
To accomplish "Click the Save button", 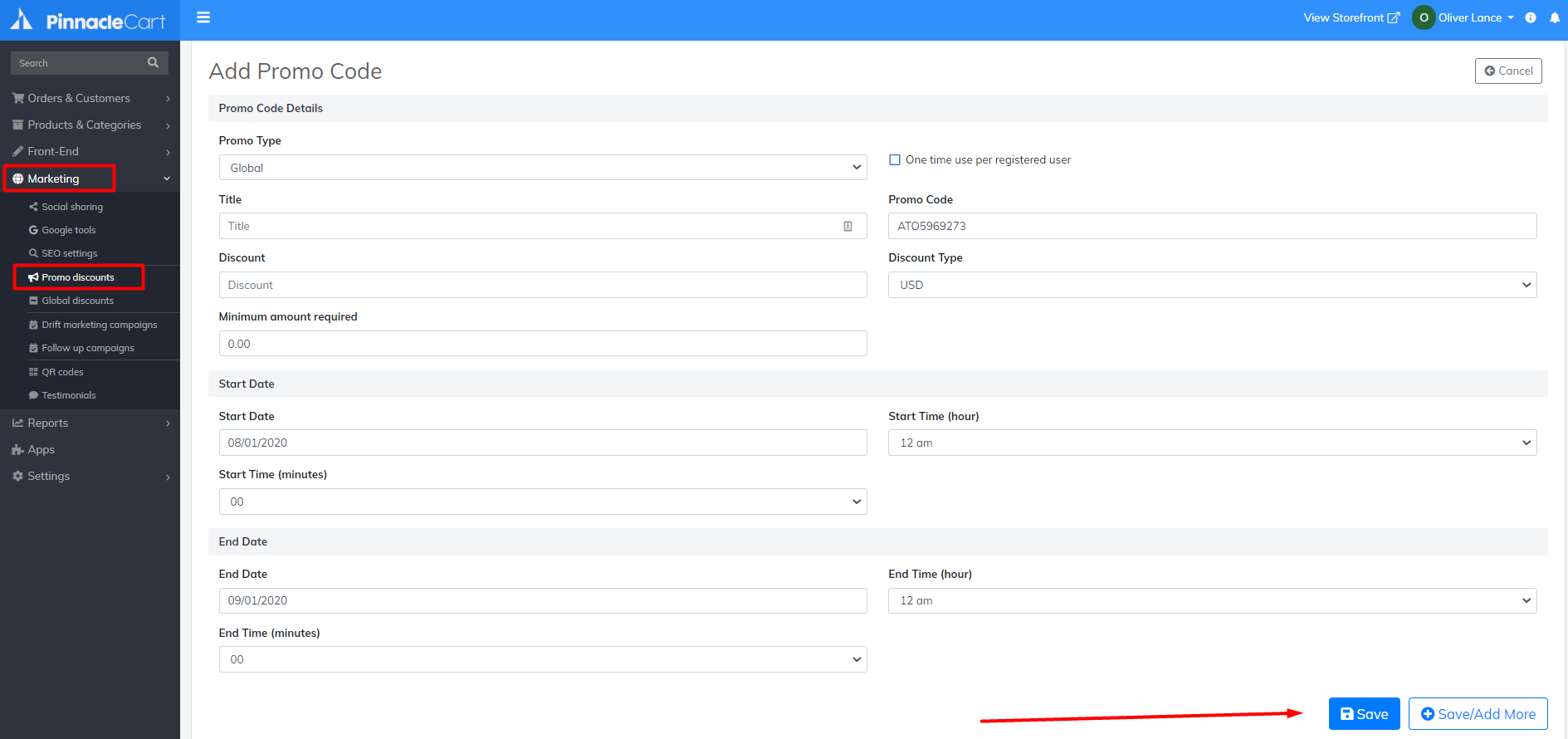I will point(1364,714).
